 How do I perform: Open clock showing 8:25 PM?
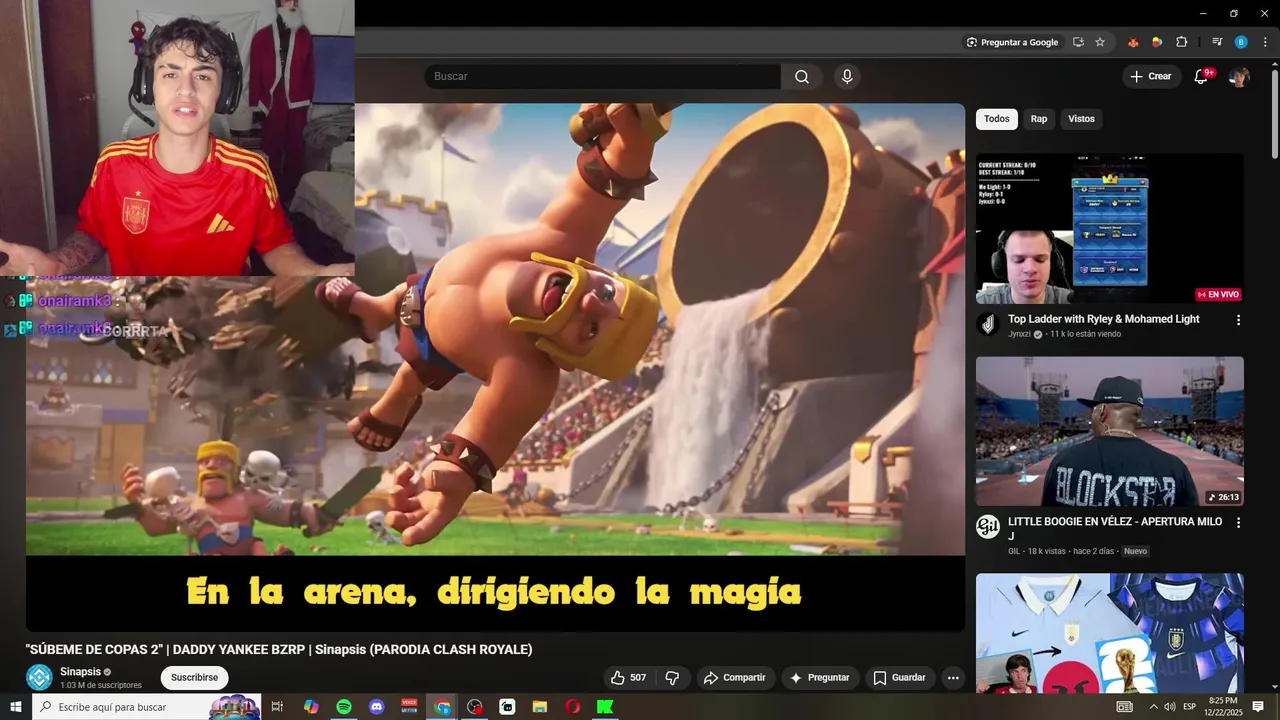coord(1223,707)
